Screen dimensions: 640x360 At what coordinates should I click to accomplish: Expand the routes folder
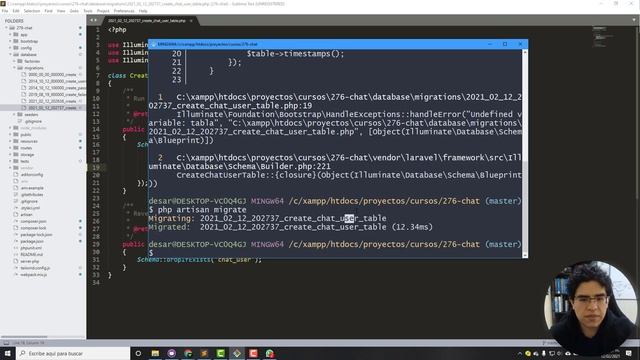pyautogui.click(x=11, y=148)
